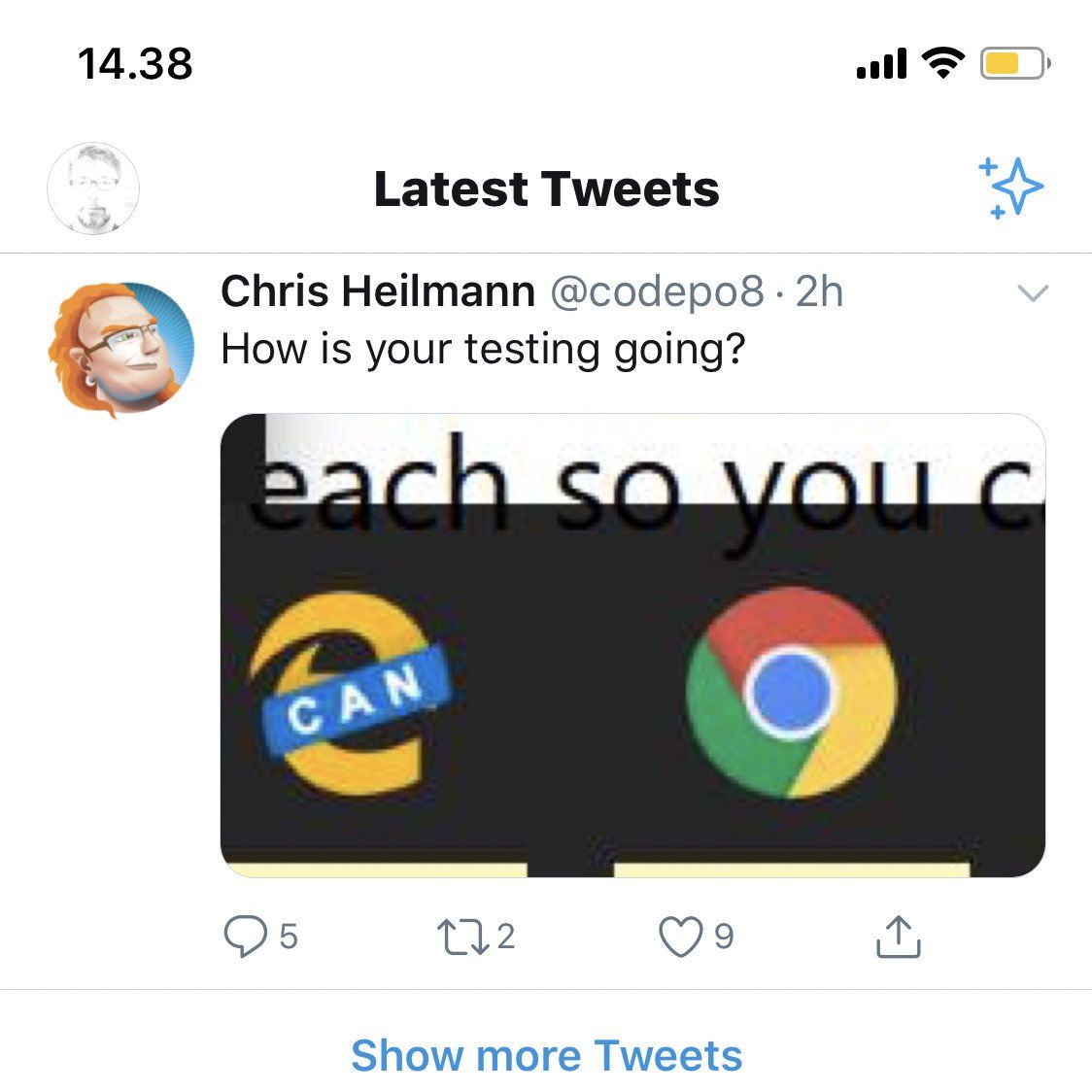Tap Show more Tweets link

pyautogui.click(x=547, y=1055)
